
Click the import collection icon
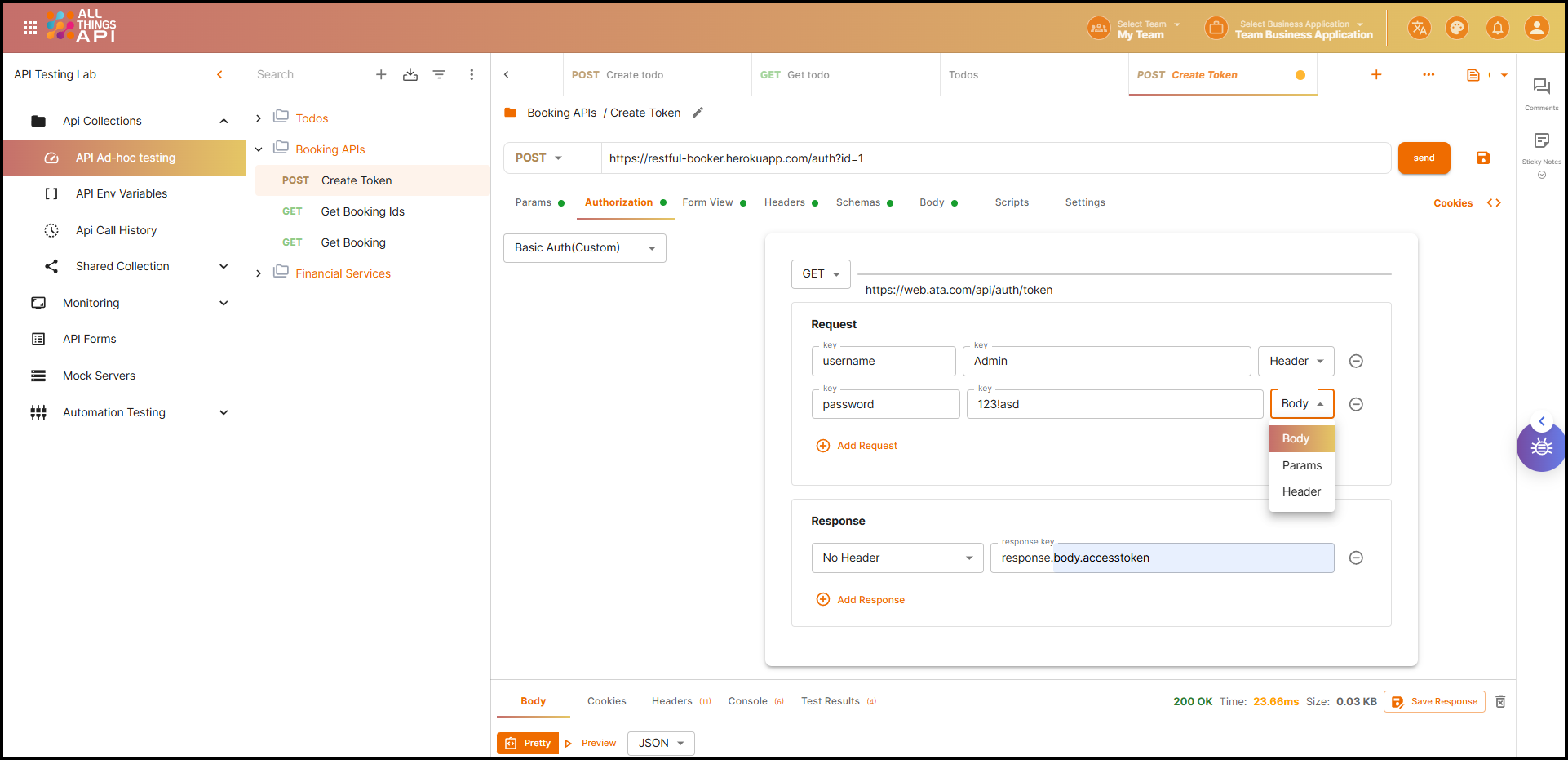pos(410,75)
